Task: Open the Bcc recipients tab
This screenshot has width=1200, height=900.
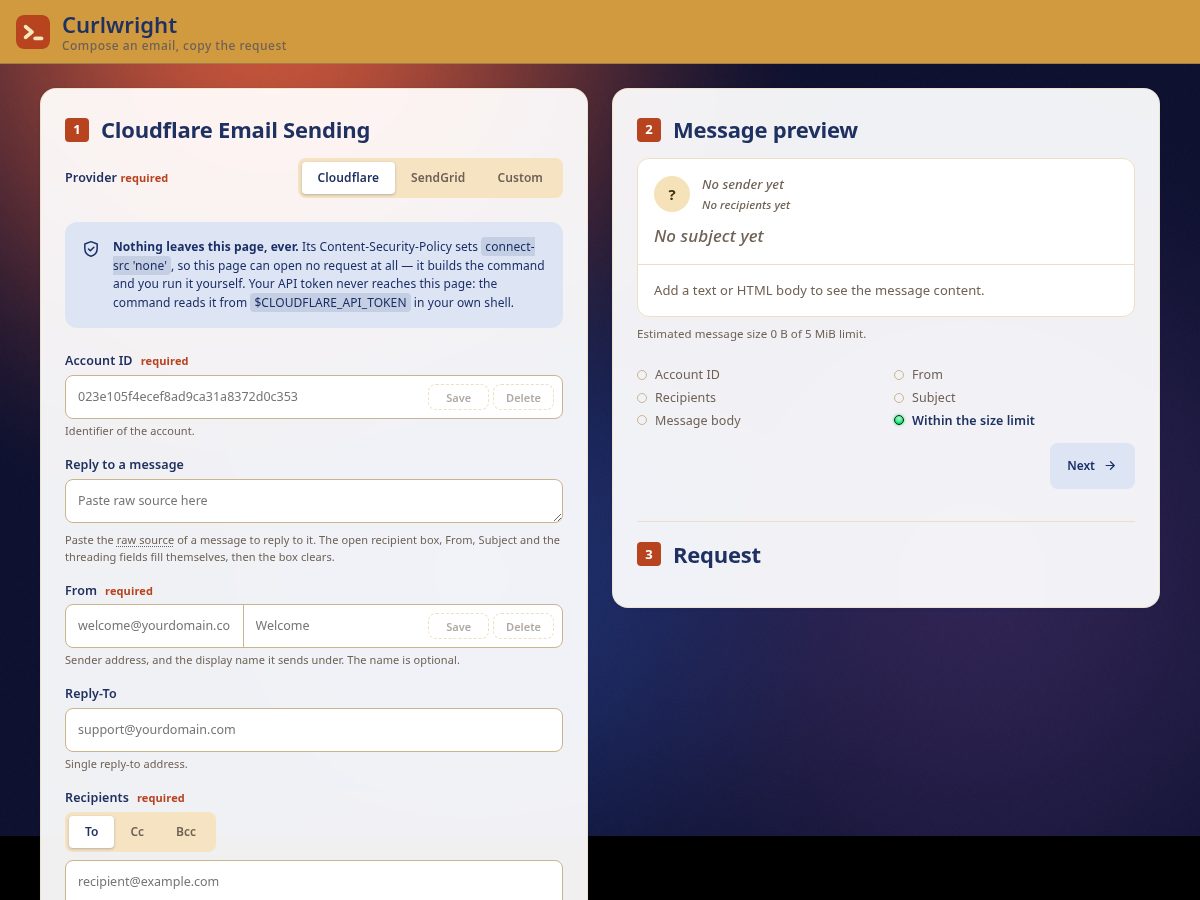Action: click(186, 832)
